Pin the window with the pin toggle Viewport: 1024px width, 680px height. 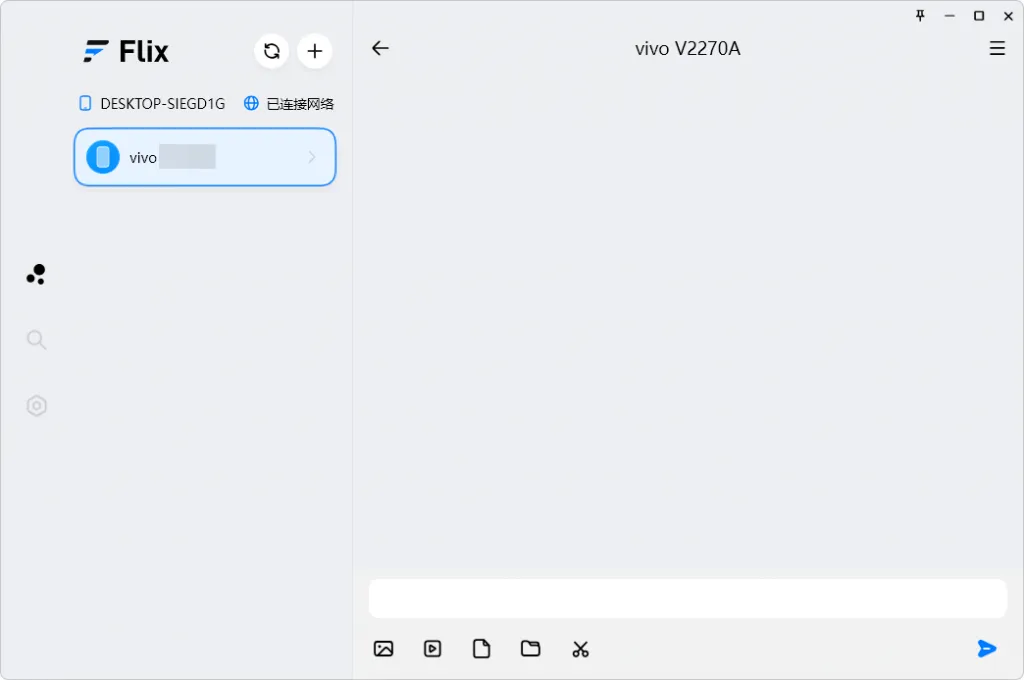[919, 15]
